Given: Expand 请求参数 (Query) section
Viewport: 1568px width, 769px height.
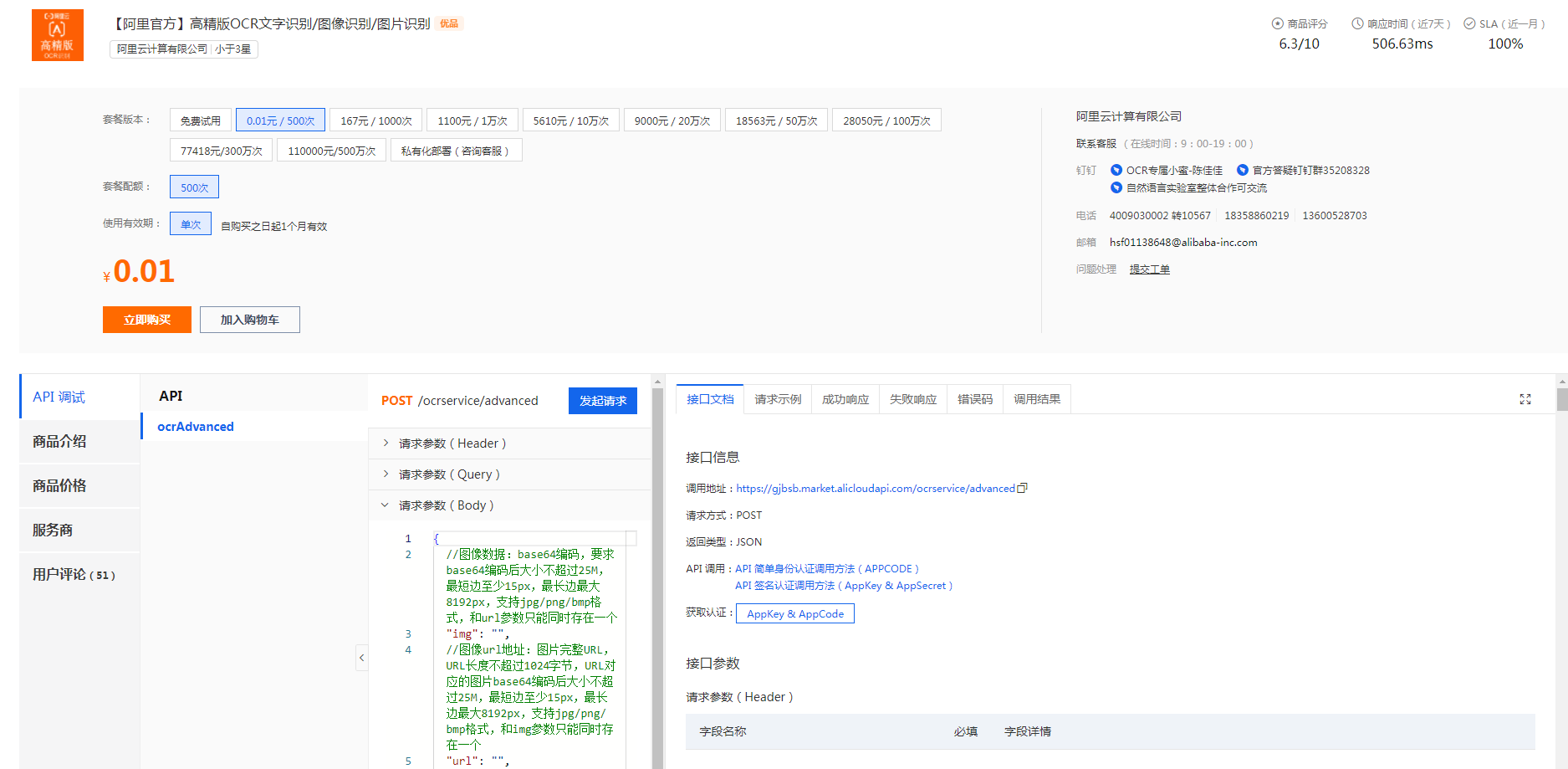Looking at the screenshot, I should tap(509, 474).
